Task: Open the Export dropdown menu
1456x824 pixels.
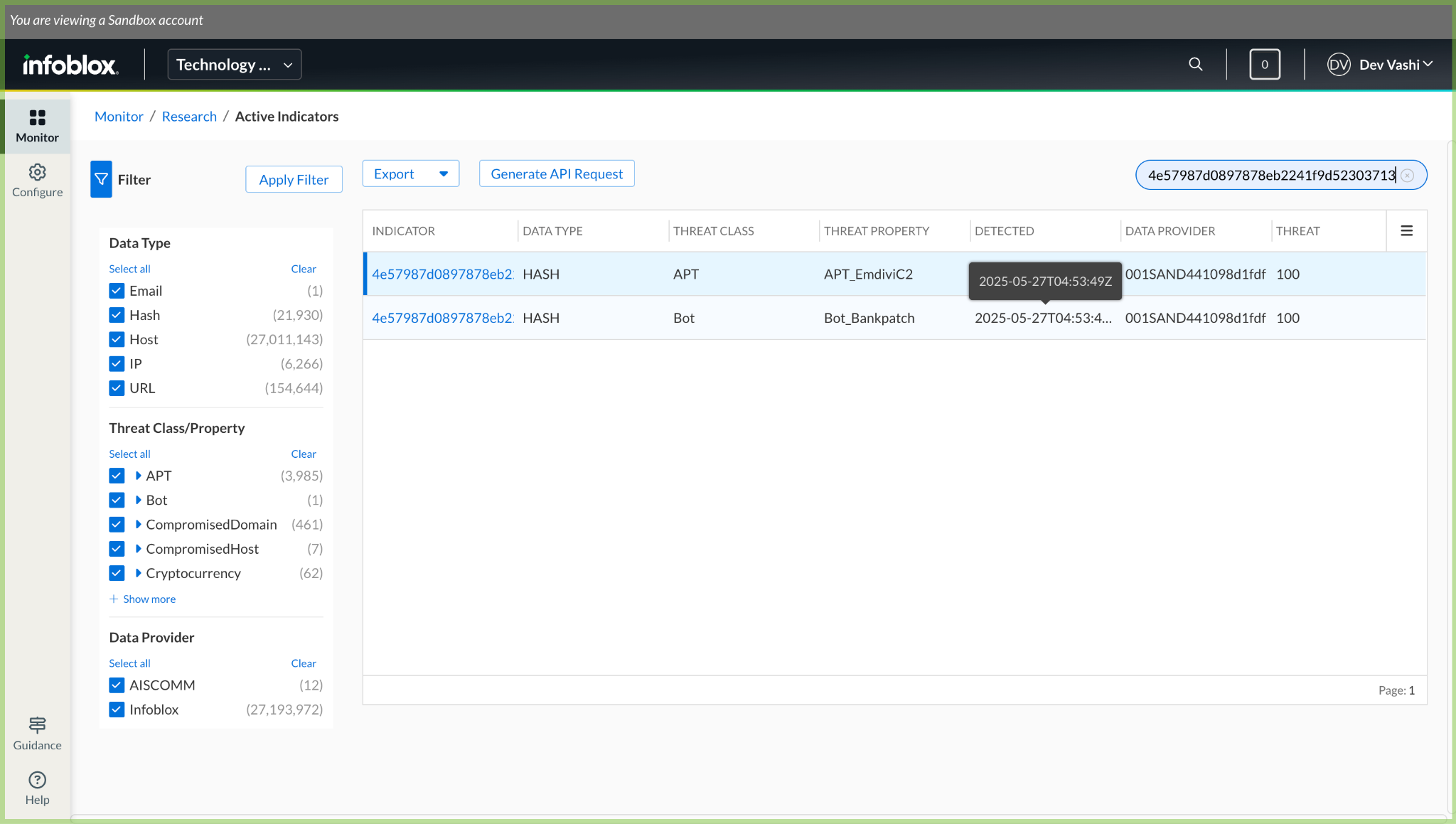Action: point(411,174)
